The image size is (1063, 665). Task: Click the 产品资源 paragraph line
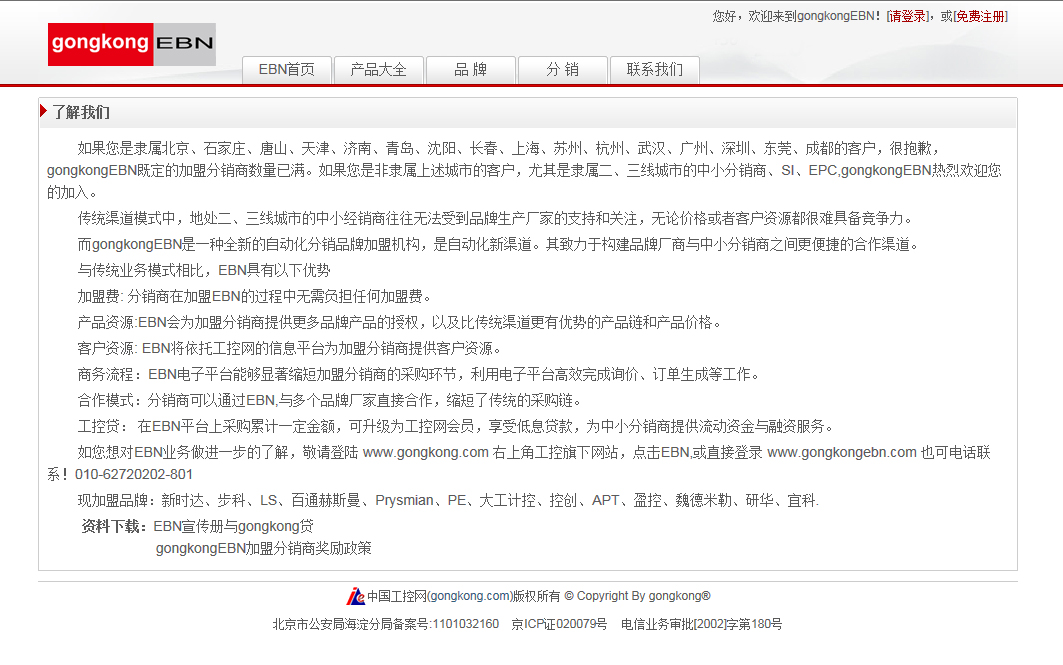(x=399, y=322)
